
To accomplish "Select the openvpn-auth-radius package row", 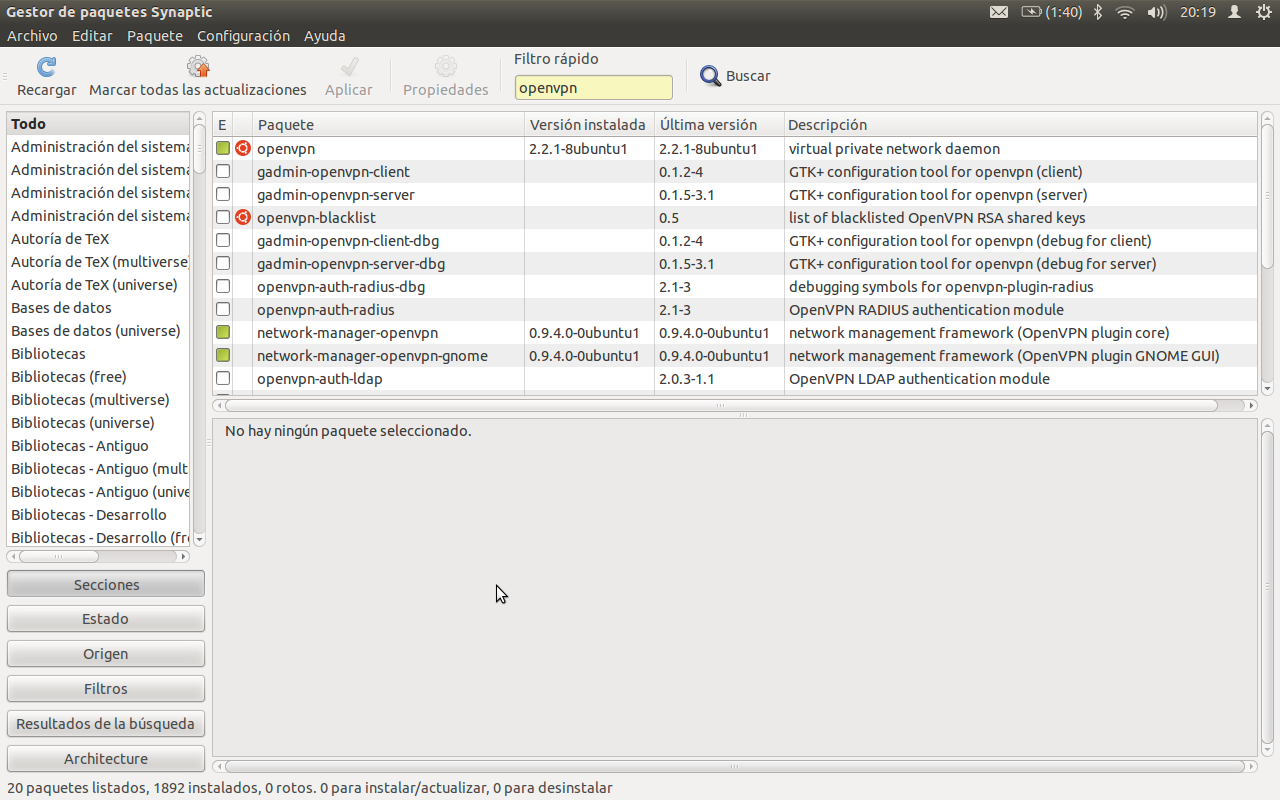I will tap(734, 309).
